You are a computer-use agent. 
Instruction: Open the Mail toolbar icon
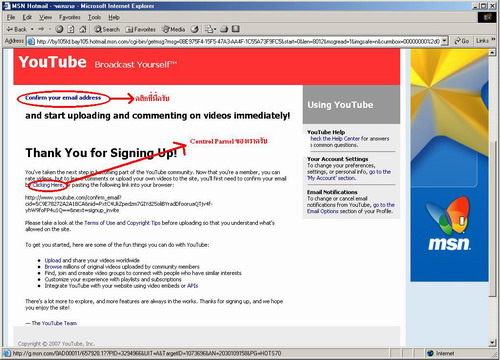coord(210,29)
